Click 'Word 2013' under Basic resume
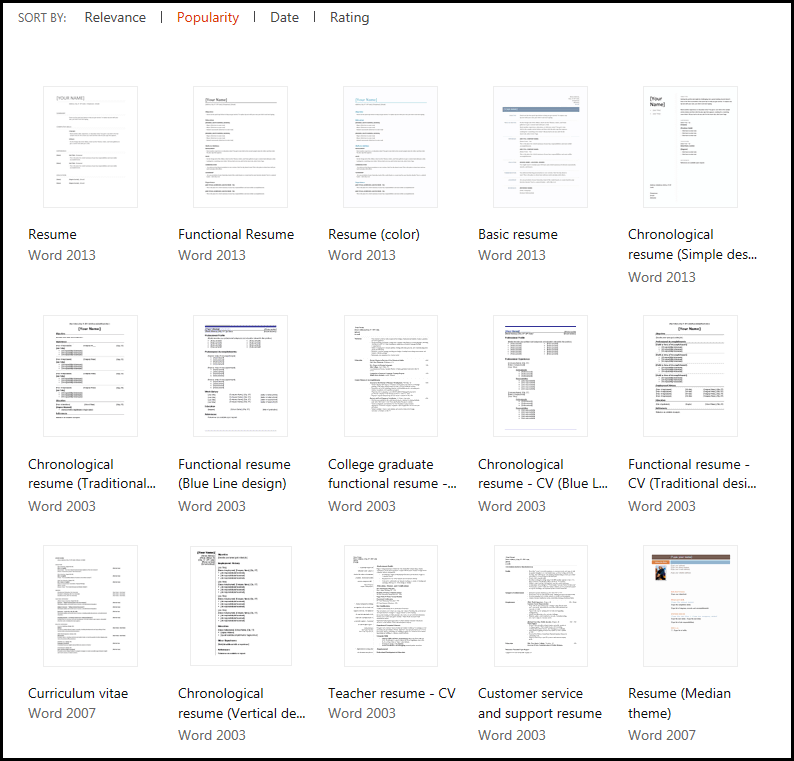 (511, 255)
